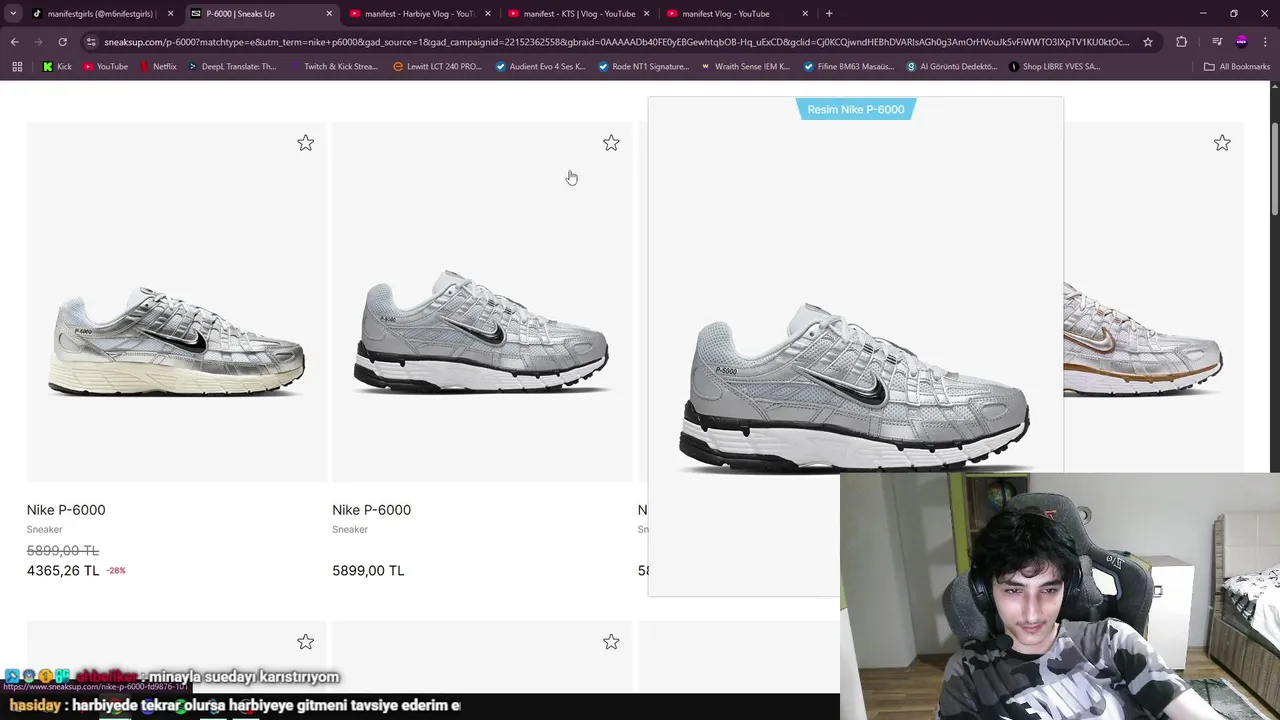View site information icon in the address bar

coord(91,42)
